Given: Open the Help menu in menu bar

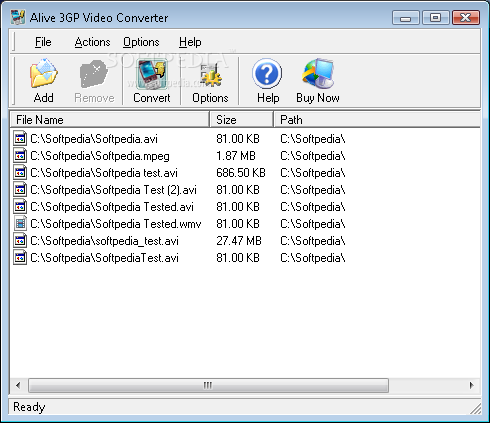Looking at the screenshot, I should coord(190,42).
